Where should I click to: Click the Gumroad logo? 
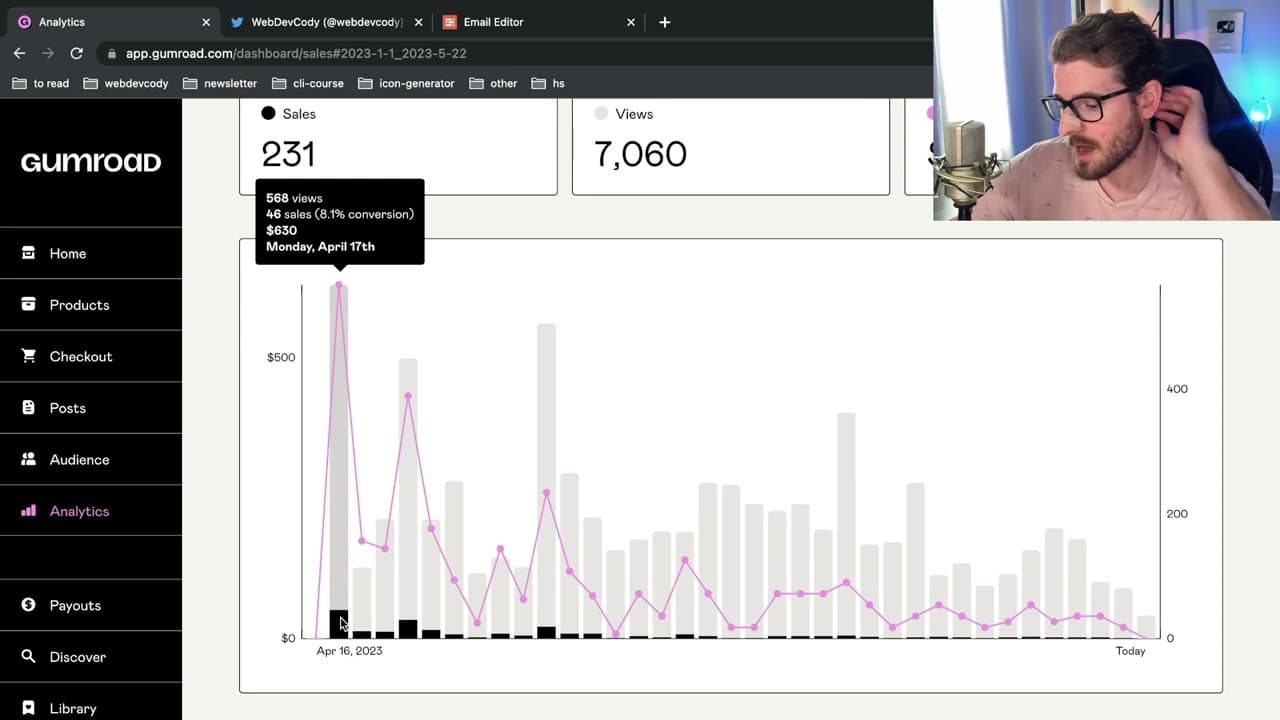pyautogui.click(x=91, y=162)
